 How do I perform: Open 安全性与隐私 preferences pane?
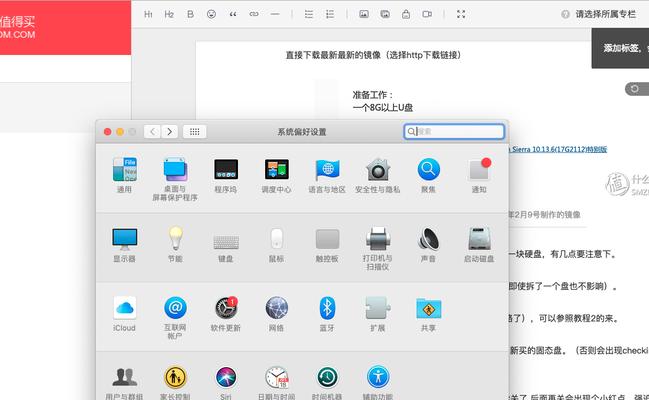377,175
